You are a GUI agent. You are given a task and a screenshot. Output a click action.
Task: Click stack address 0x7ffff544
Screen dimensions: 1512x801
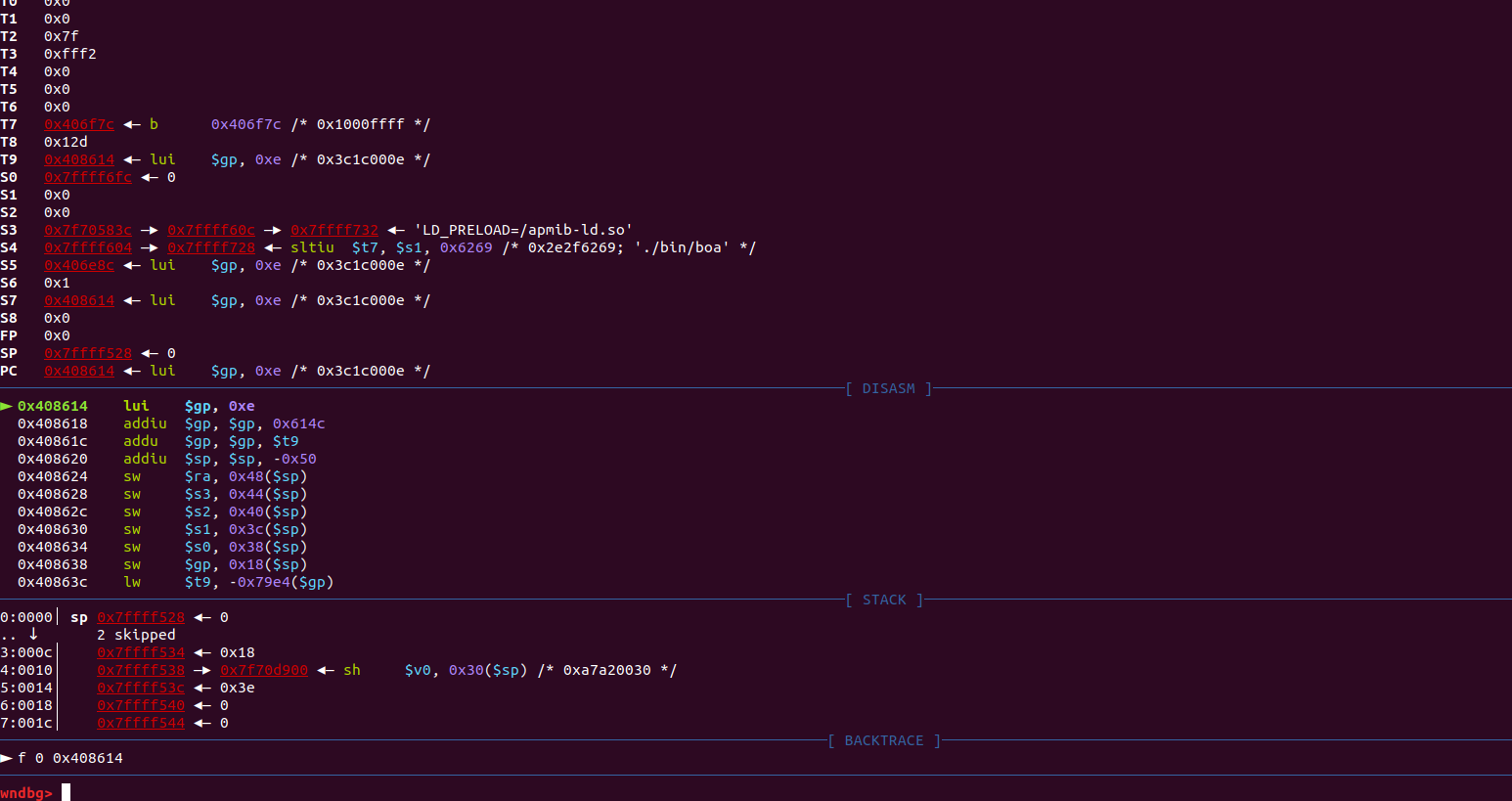coord(141,723)
